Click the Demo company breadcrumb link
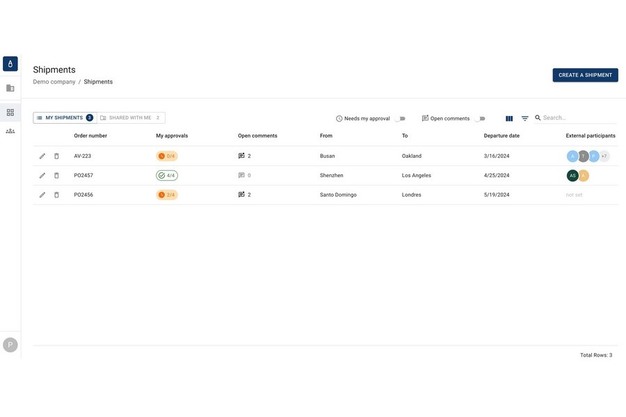This screenshot has width=626, height=417. pos(54,82)
